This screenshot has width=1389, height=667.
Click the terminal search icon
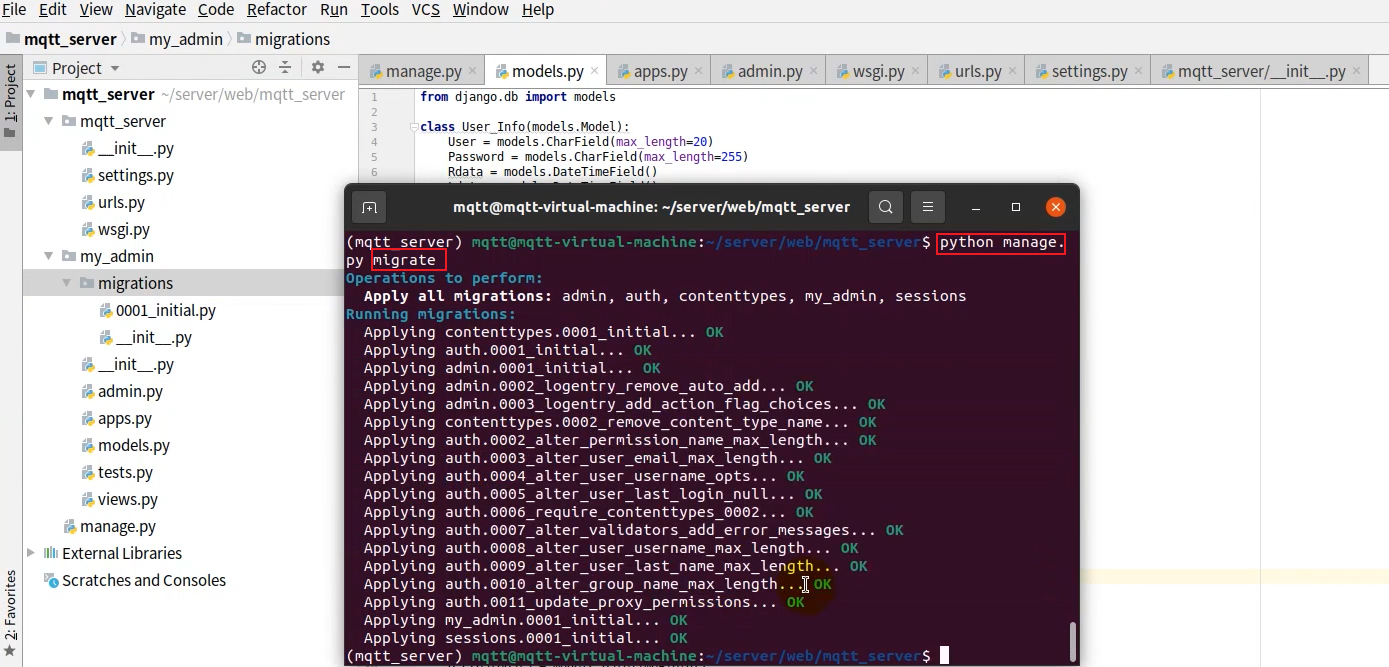(x=886, y=207)
